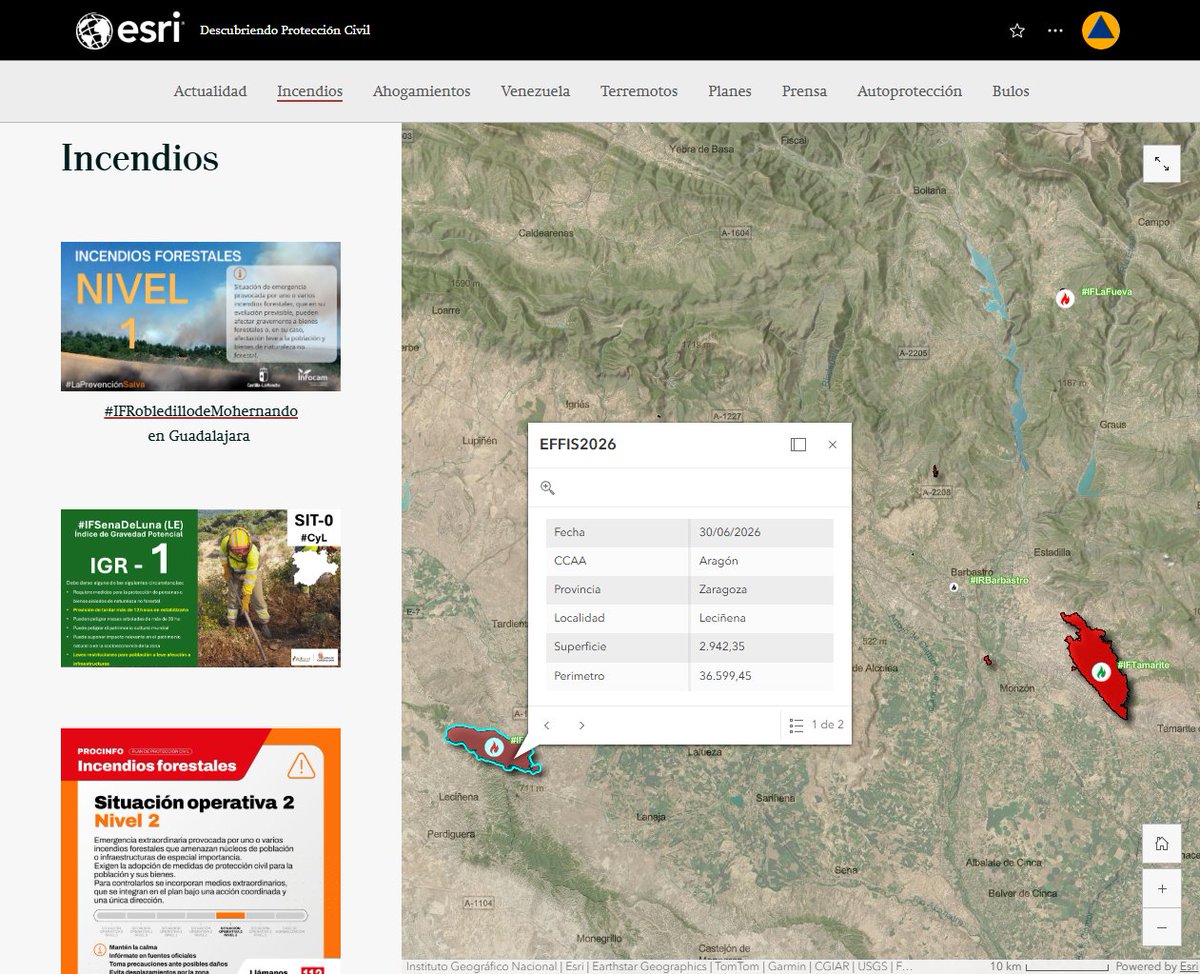This screenshot has height=974, width=1200.
Task: Open the #IFSenaDeLuna IGR-1 image
Action: point(201,588)
